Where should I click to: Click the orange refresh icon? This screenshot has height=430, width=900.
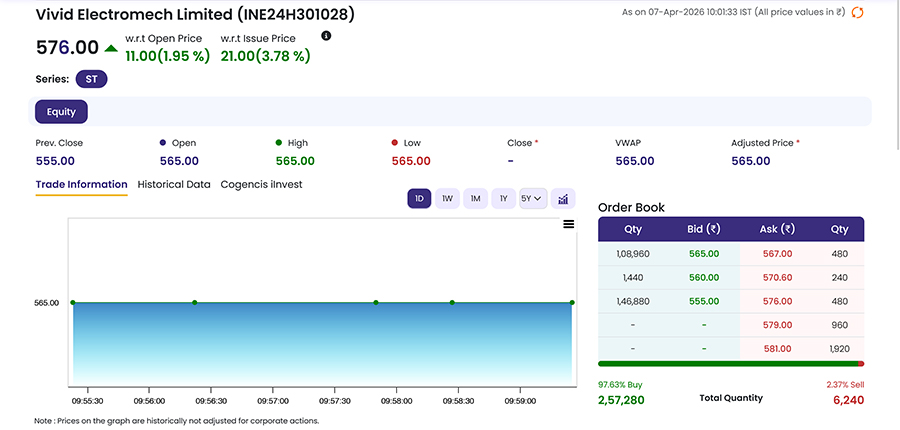point(858,12)
